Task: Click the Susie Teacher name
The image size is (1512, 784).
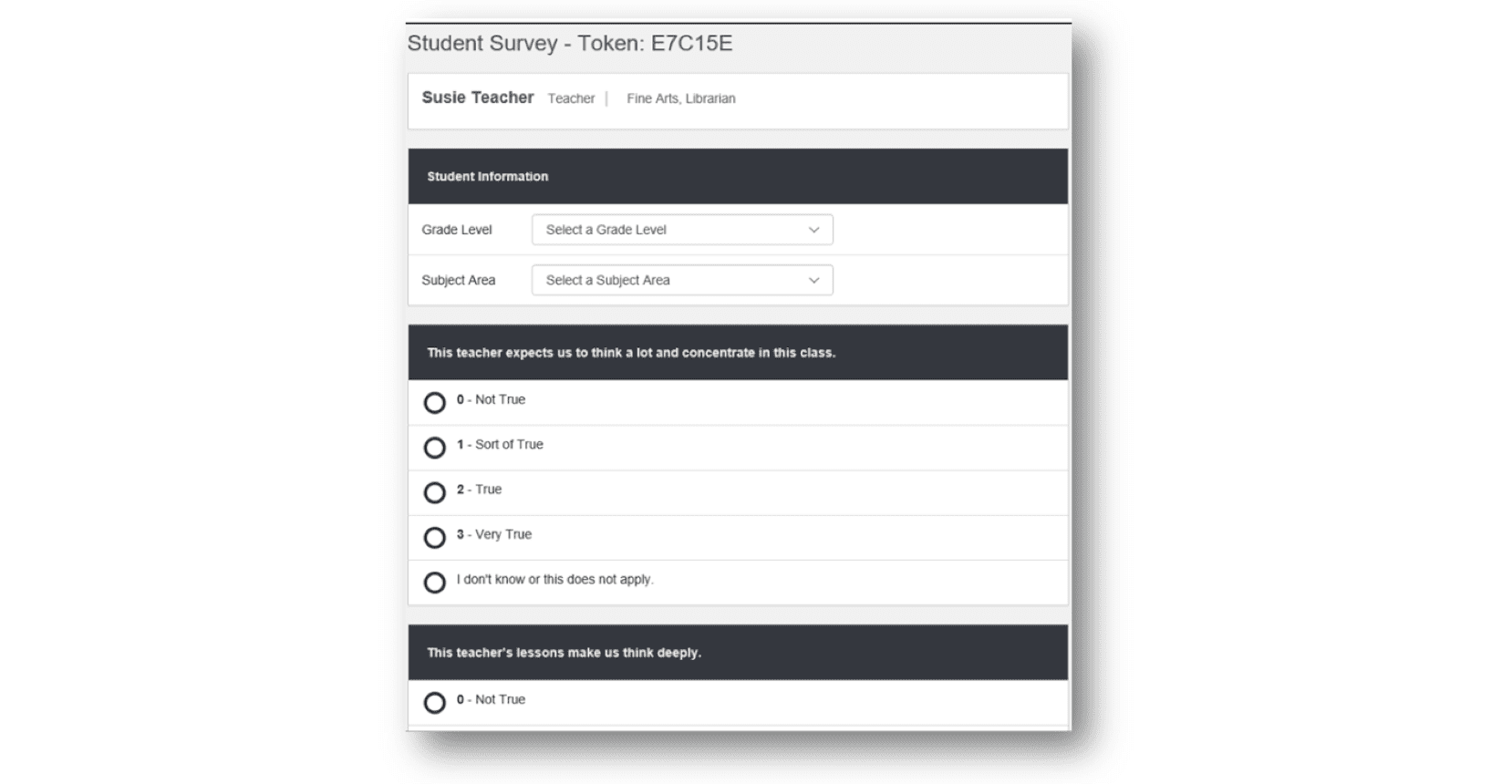Action: pyautogui.click(x=477, y=98)
